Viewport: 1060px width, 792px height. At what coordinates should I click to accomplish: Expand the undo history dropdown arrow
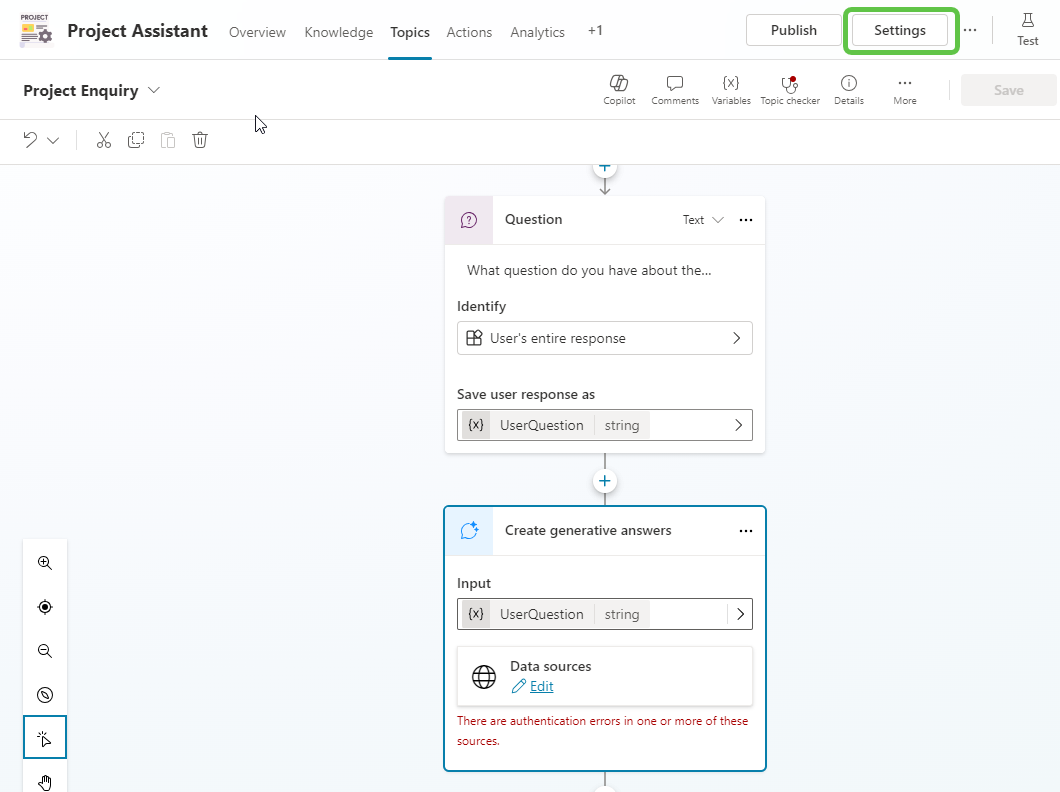[x=54, y=140]
